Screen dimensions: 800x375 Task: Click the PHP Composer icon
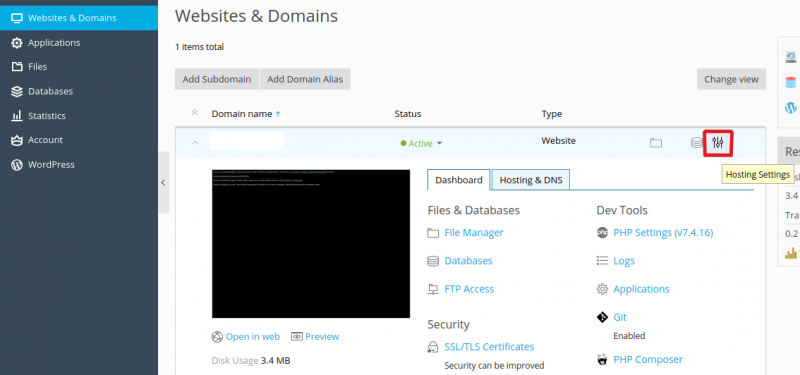(x=602, y=360)
